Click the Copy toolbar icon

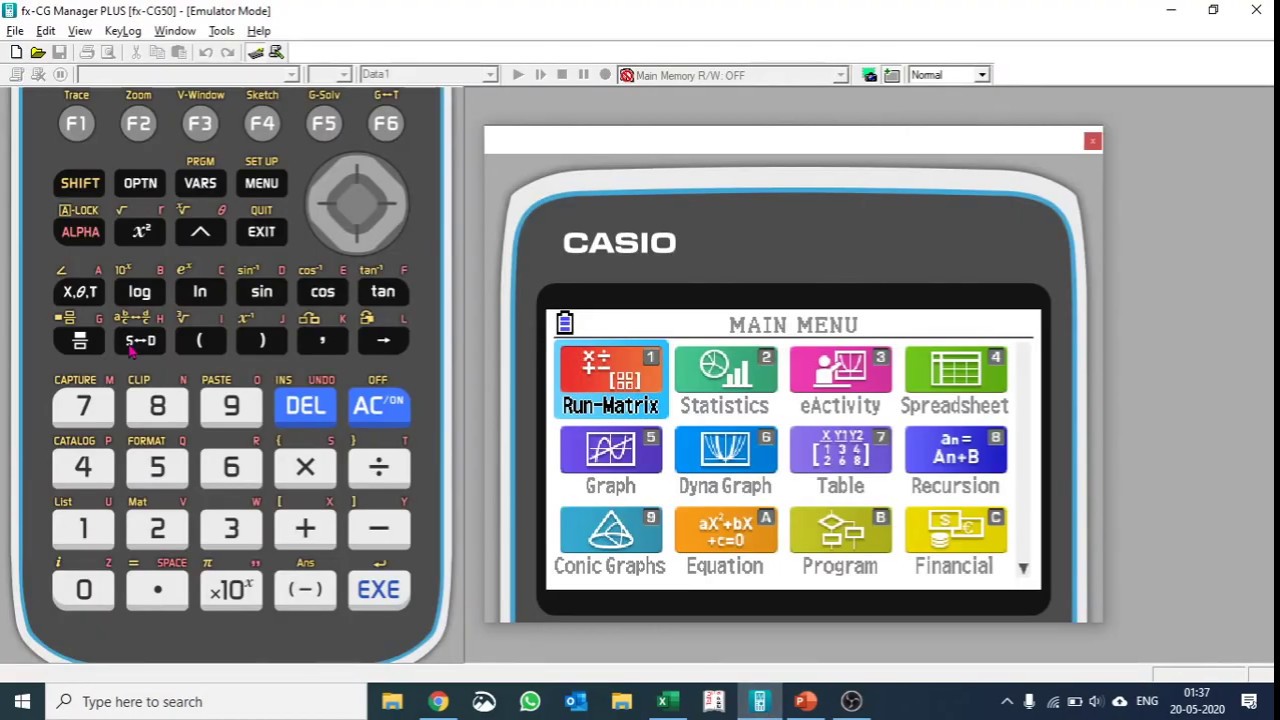157,52
